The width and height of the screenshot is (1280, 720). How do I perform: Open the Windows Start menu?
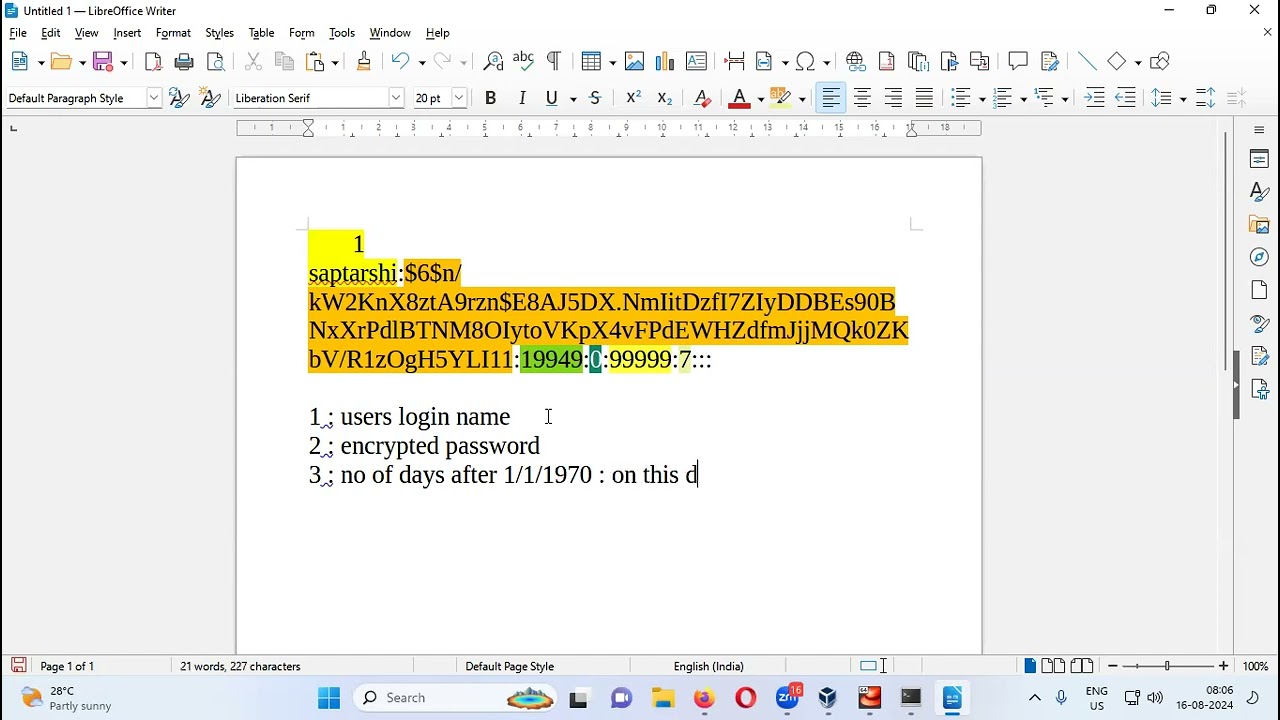pyautogui.click(x=328, y=698)
